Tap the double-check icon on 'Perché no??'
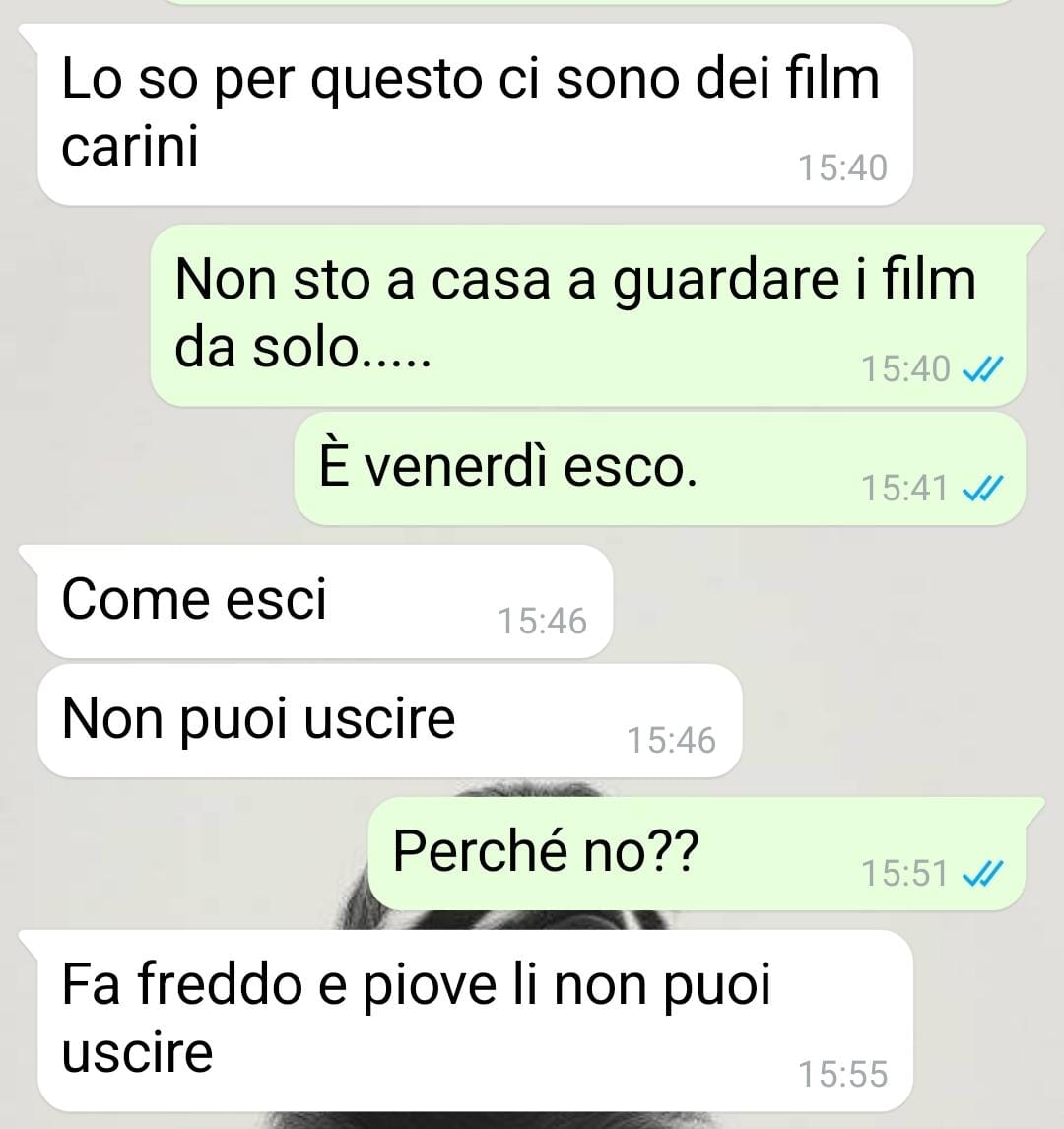This screenshot has width=1064, height=1129. coord(982,874)
